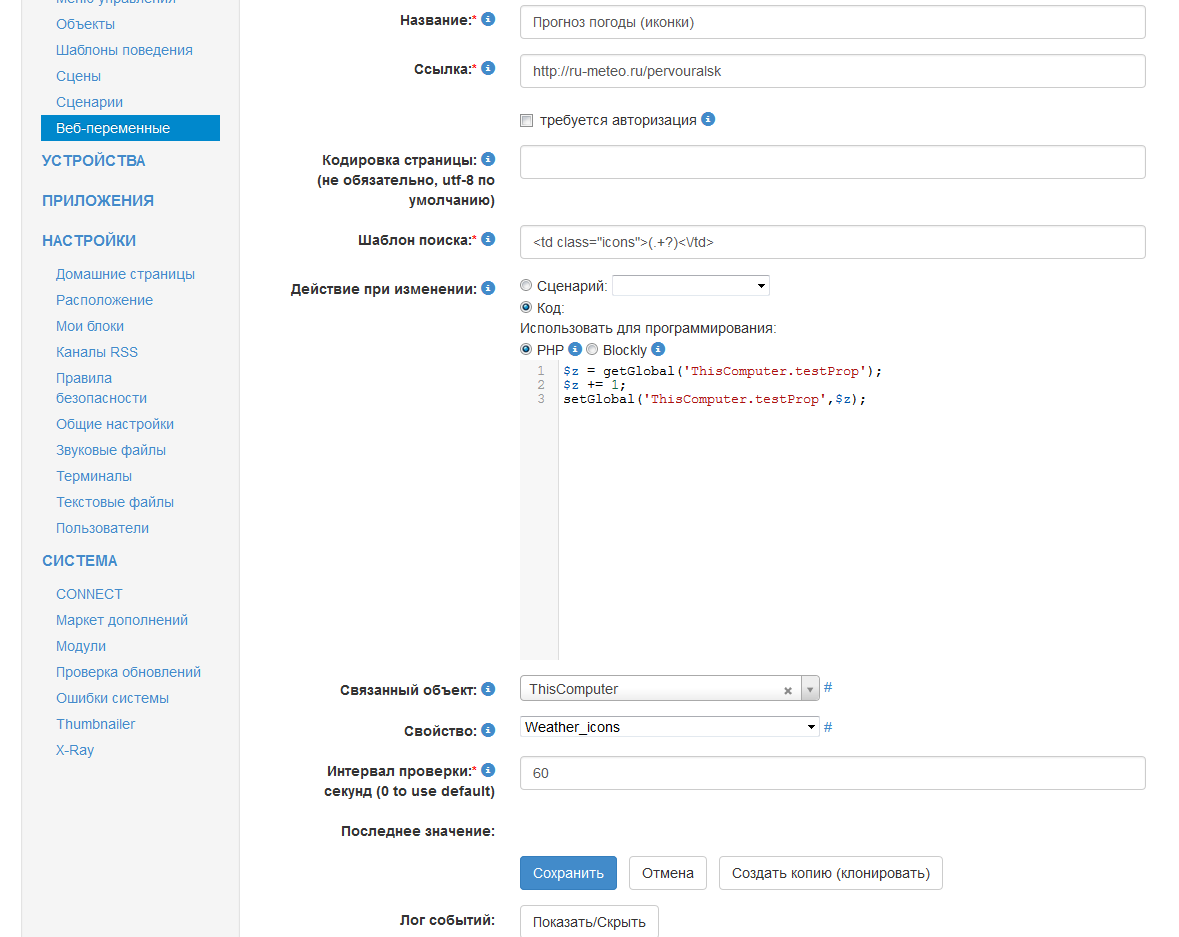Open the Weather_icons property dropdown

[669, 727]
